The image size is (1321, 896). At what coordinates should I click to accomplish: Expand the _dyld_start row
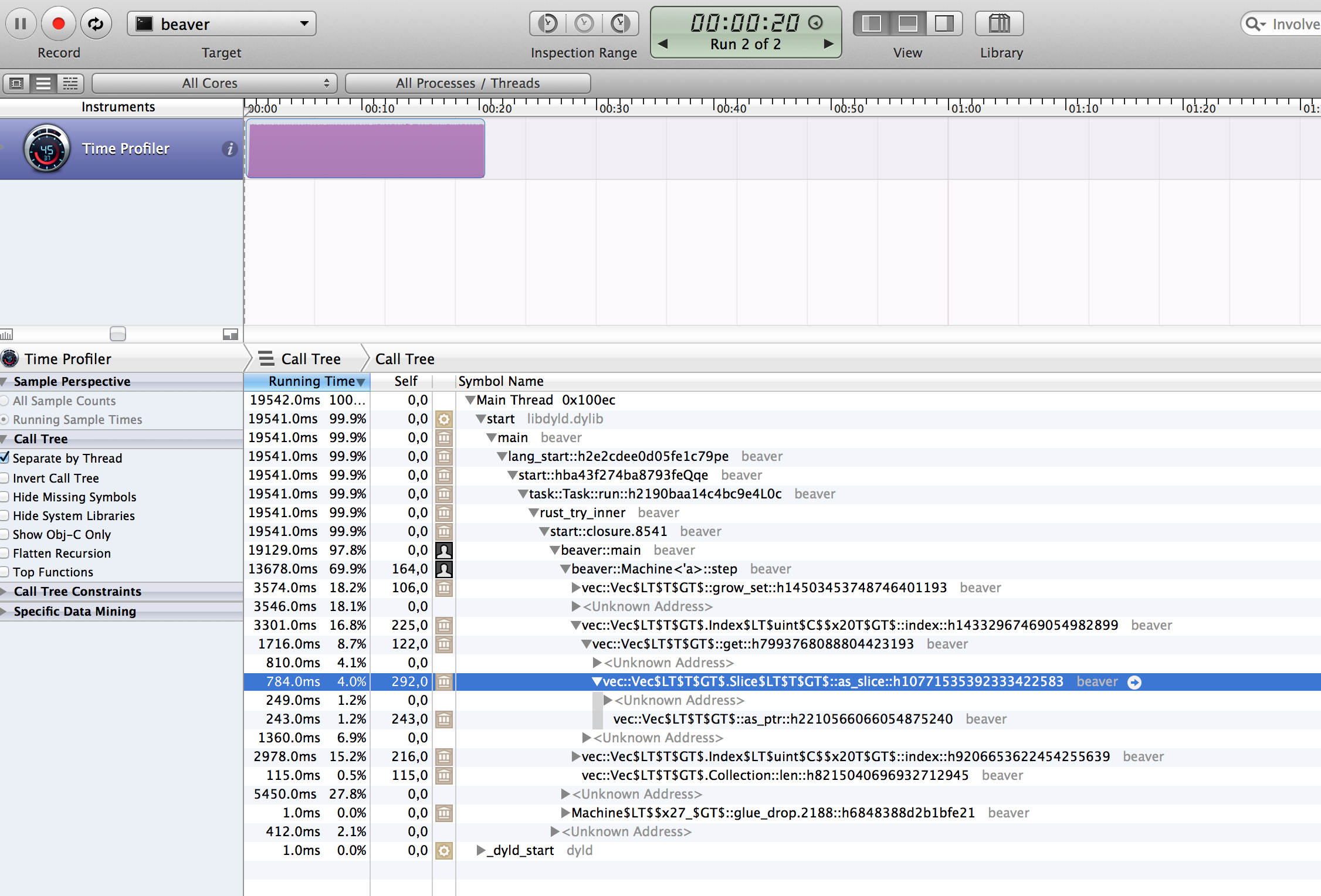480,850
